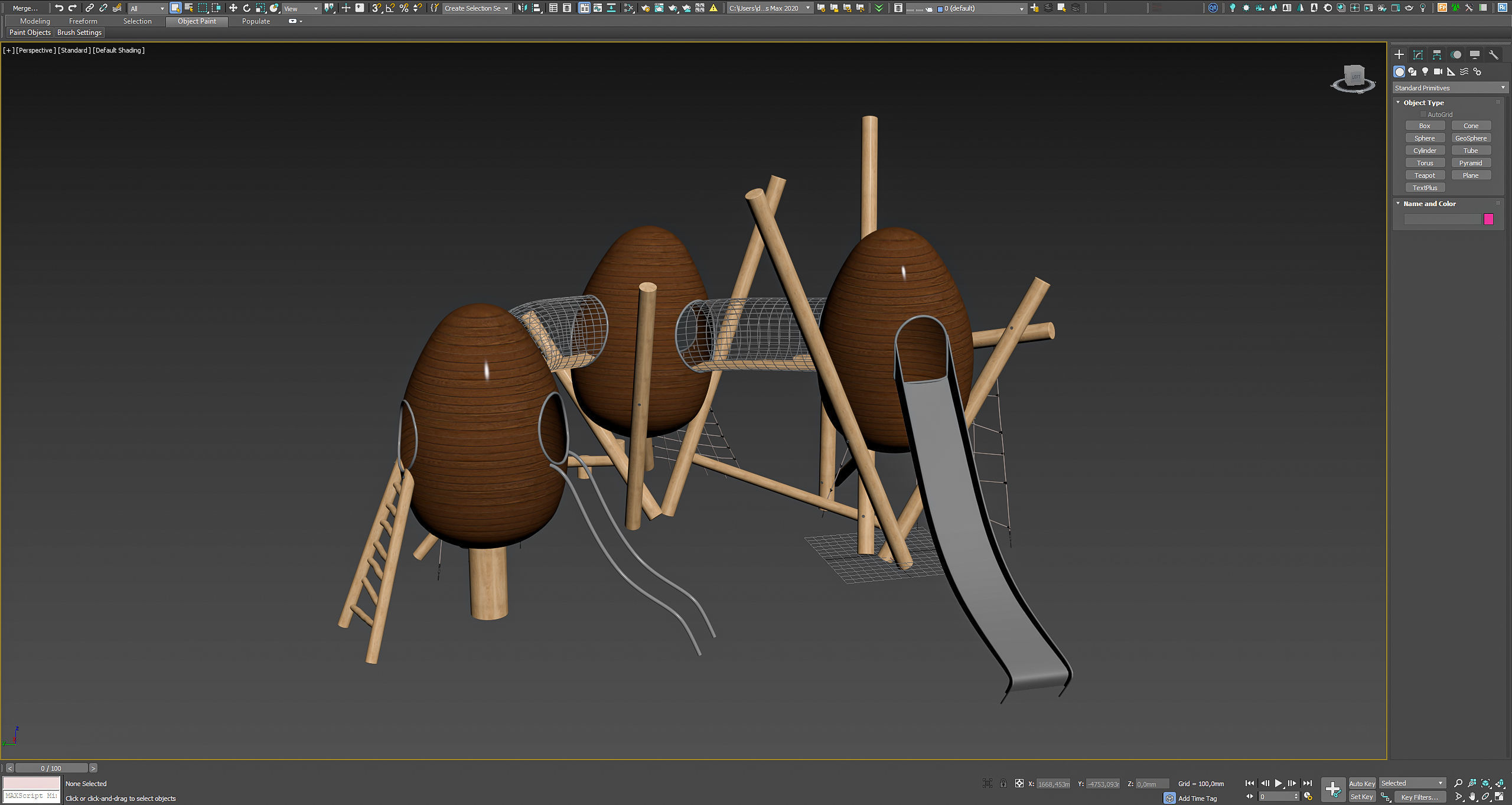Click the Undo arrow icon
This screenshot has height=805, width=1512.
coord(59,8)
